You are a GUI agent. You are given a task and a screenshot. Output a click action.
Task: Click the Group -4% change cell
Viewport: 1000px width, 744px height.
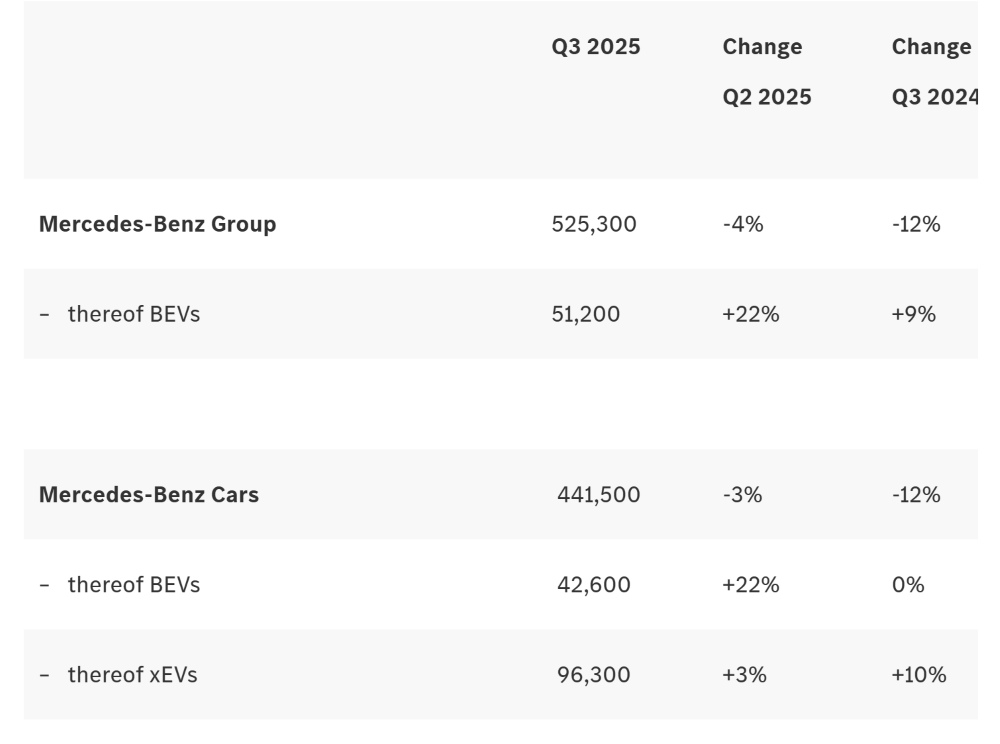743,224
